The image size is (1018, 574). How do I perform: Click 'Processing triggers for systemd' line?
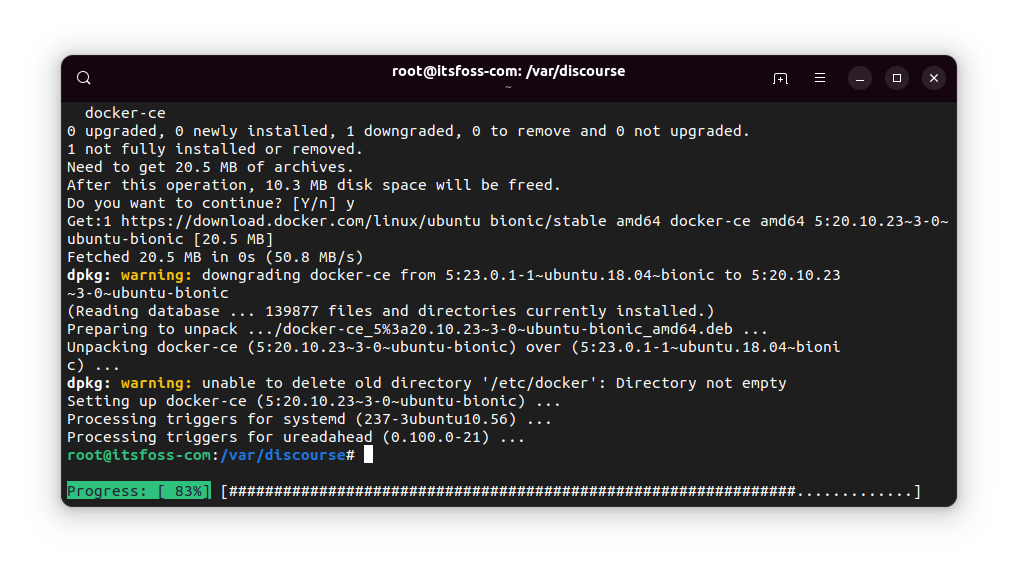(x=309, y=419)
